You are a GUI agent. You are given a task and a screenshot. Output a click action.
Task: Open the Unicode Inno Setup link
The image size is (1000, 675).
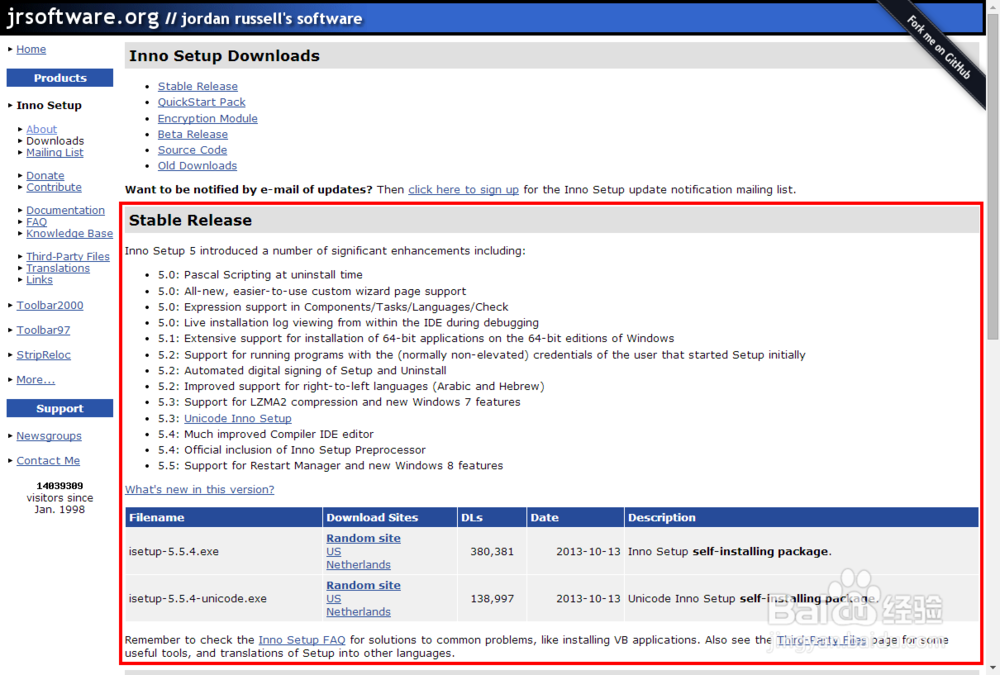pos(238,419)
